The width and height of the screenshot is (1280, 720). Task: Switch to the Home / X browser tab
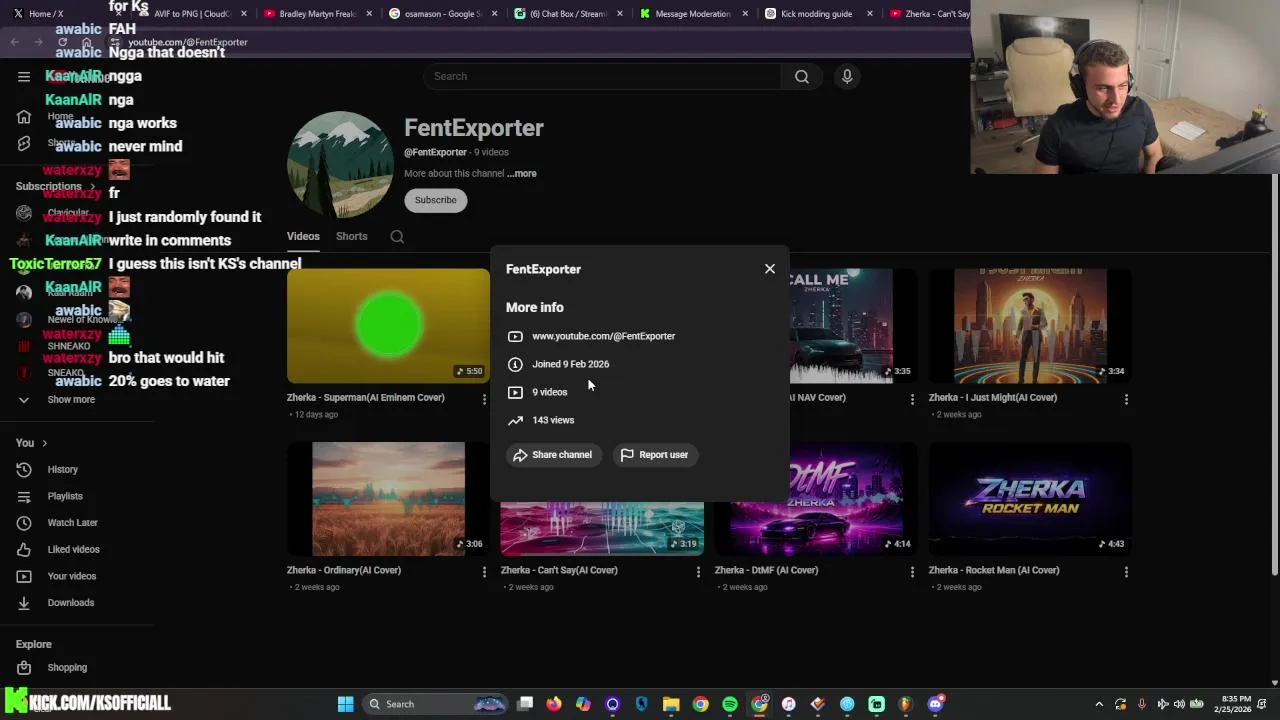(x=60, y=14)
